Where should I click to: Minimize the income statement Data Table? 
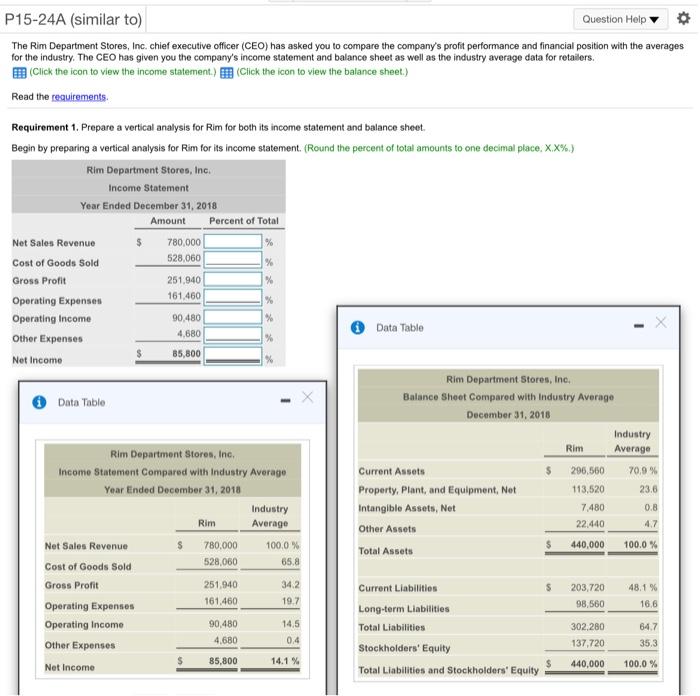coord(285,401)
